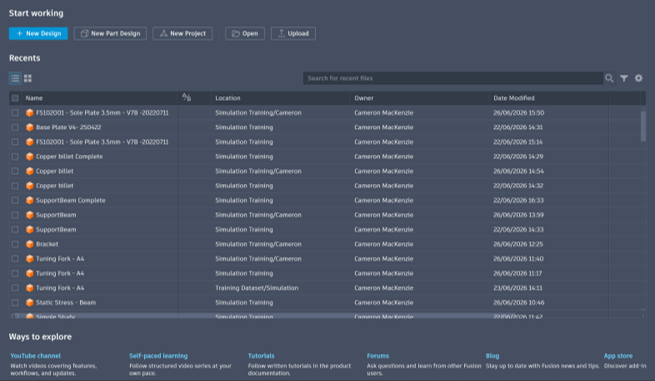Click design icon of SupportBeam dated 22/06/2026 14:33
The width and height of the screenshot is (655, 381).
(30, 230)
